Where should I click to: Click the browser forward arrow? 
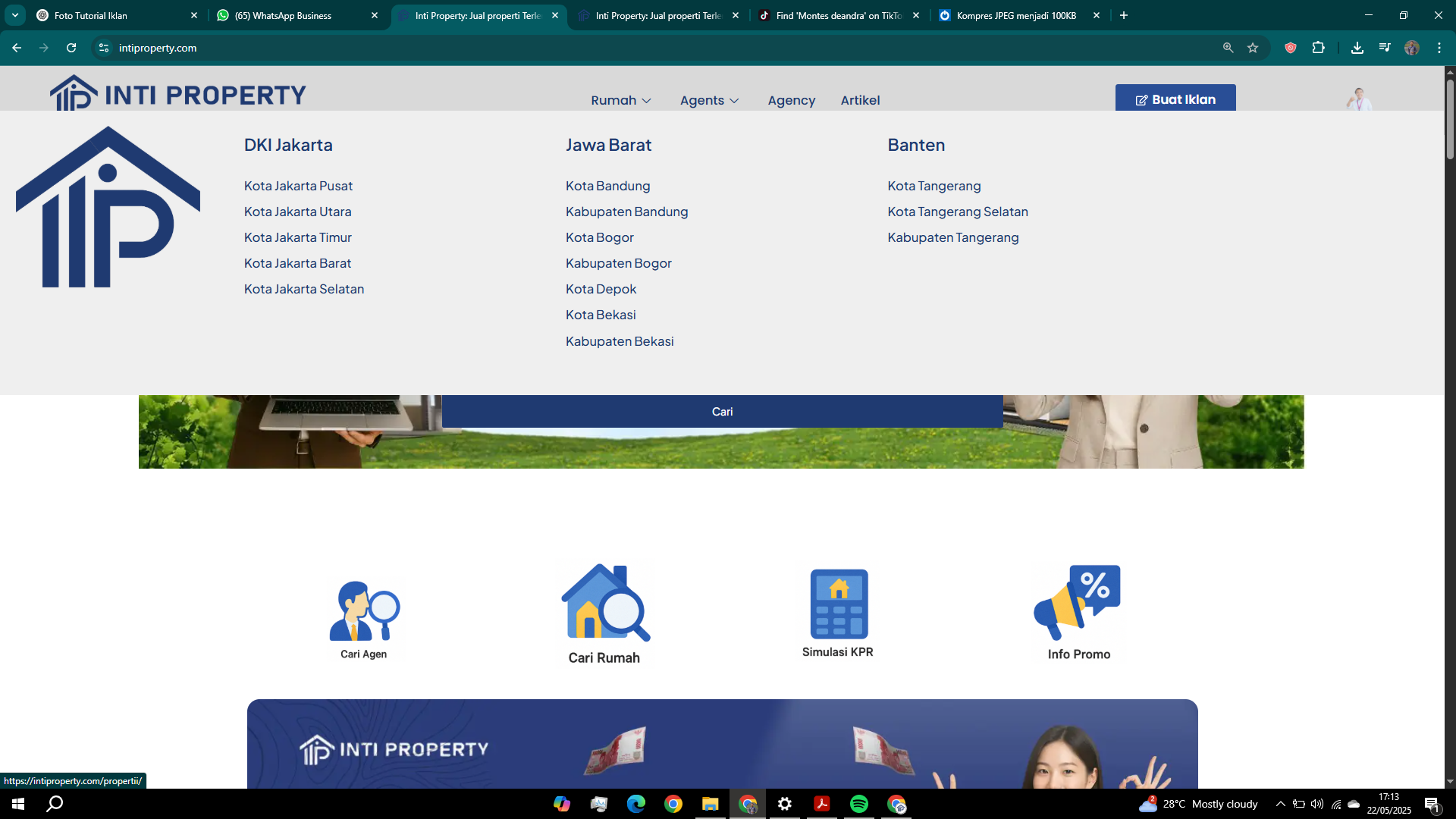pos(44,48)
